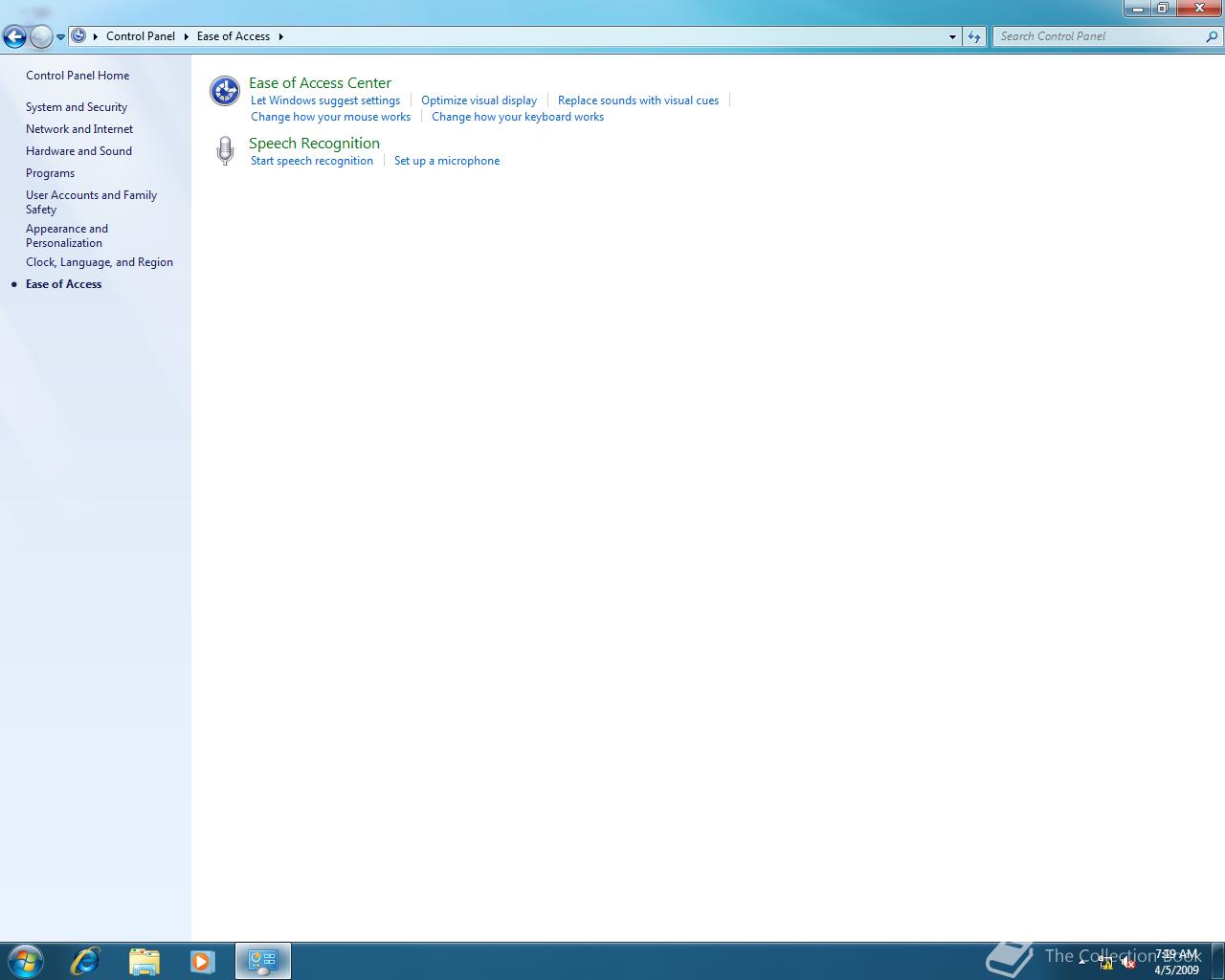The width and height of the screenshot is (1225, 980).
Task: Click the Forward navigation arrow button
Action: pyautogui.click(x=41, y=36)
